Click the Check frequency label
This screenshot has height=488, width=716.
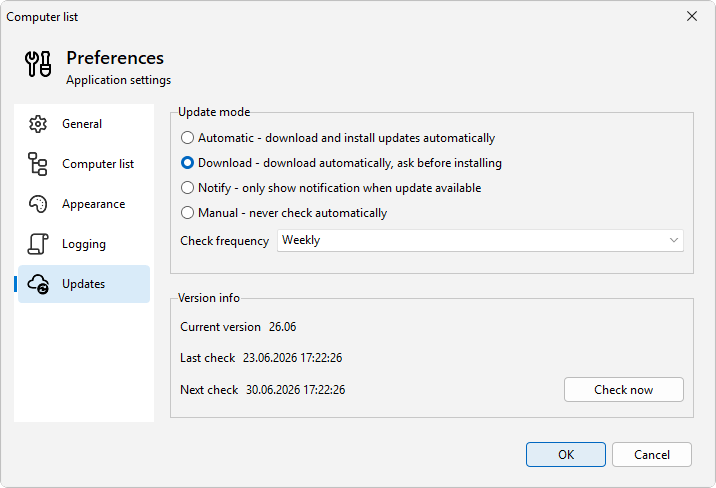tap(224, 241)
